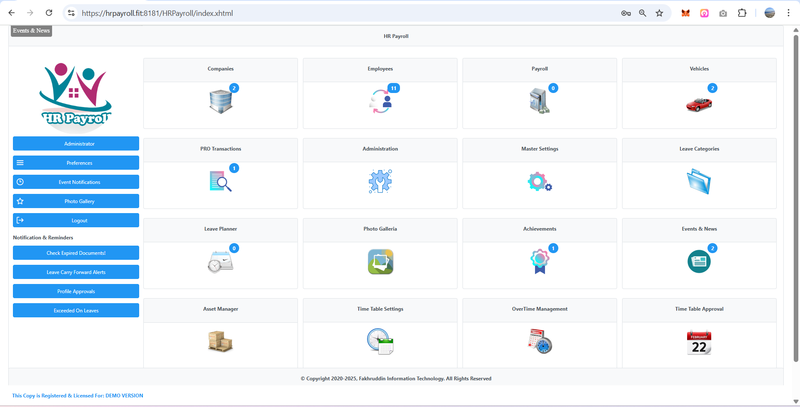
Task: Open the Payroll ATM icon
Action: point(539,102)
